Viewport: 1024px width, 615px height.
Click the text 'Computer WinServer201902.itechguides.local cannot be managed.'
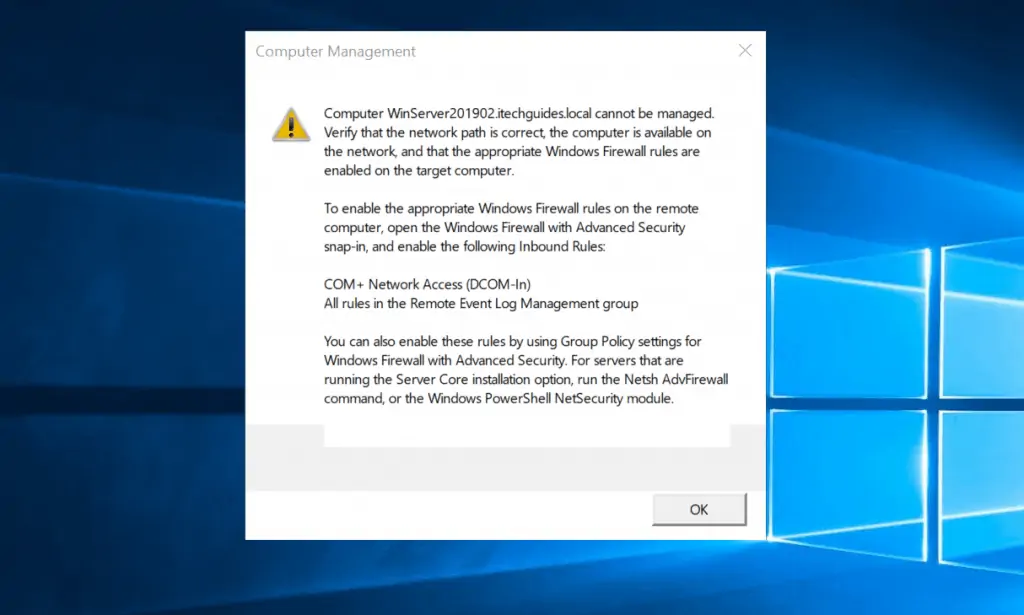(x=519, y=114)
